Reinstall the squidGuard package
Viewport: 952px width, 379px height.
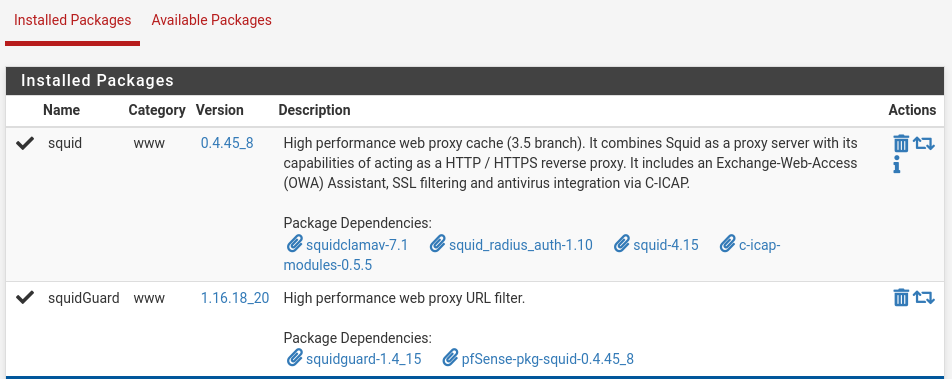pyautogui.click(x=924, y=298)
